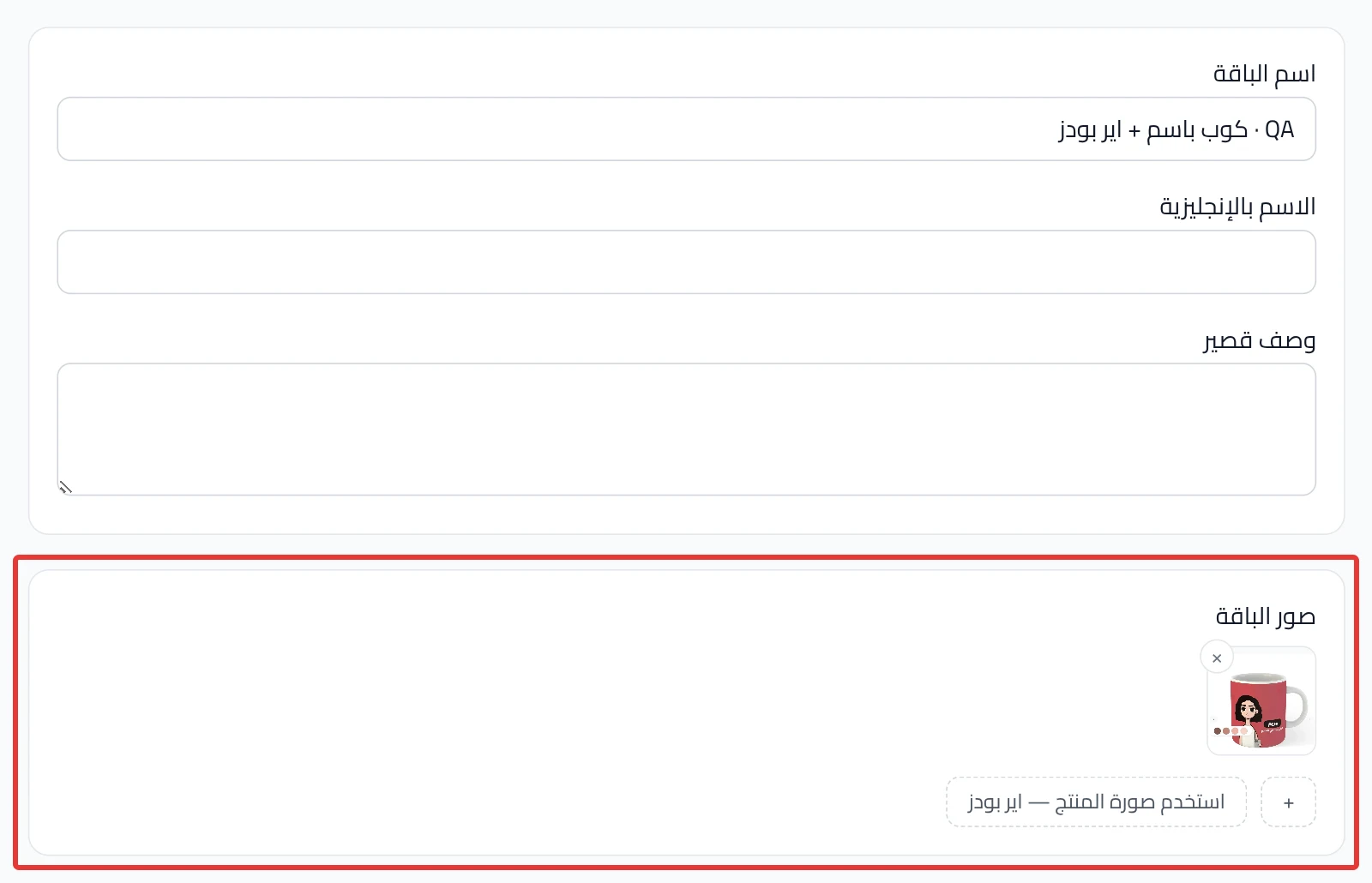Click استخدم صورة المنتج — اير بودز button
Screen dimensions: 1372x883
1096,802
